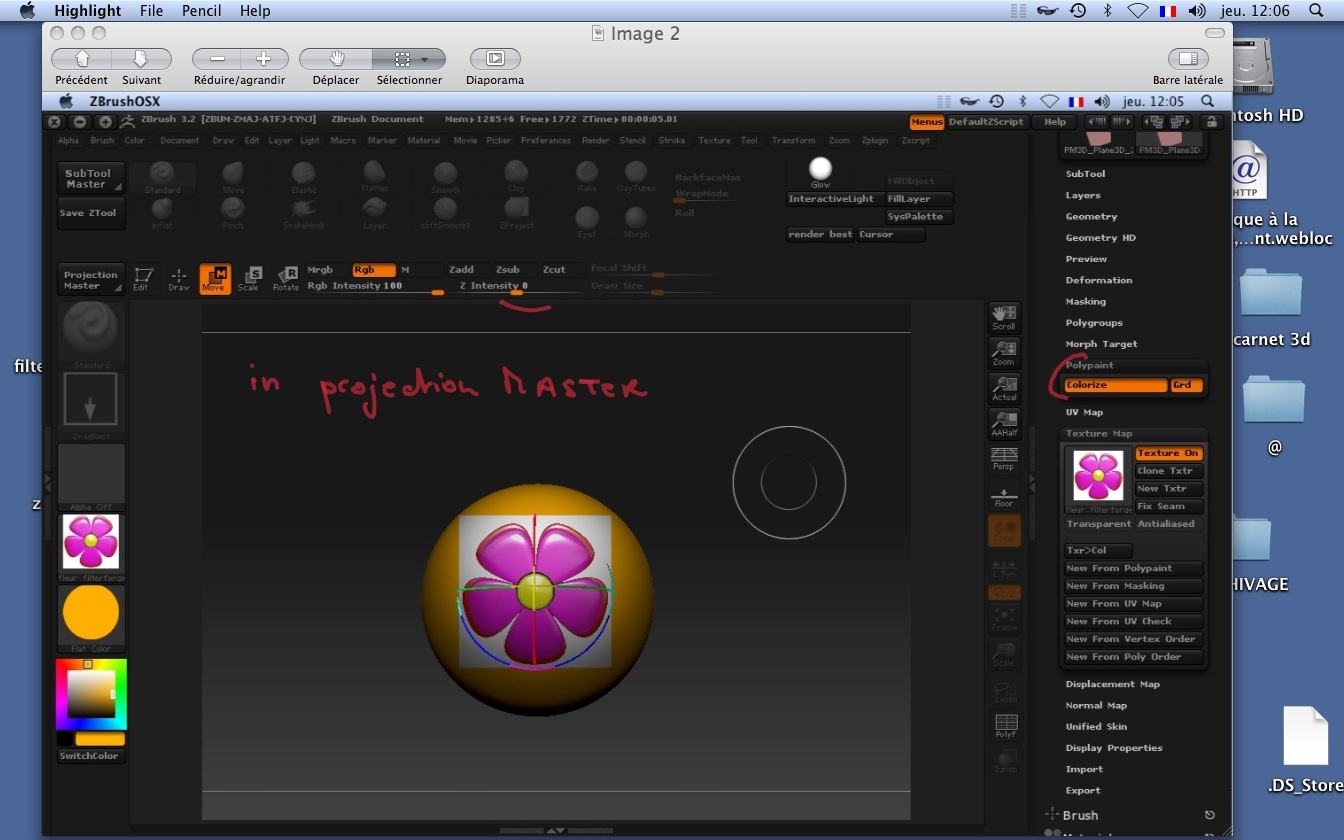
Task: Expand the Deformation section
Action: tap(1099, 280)
